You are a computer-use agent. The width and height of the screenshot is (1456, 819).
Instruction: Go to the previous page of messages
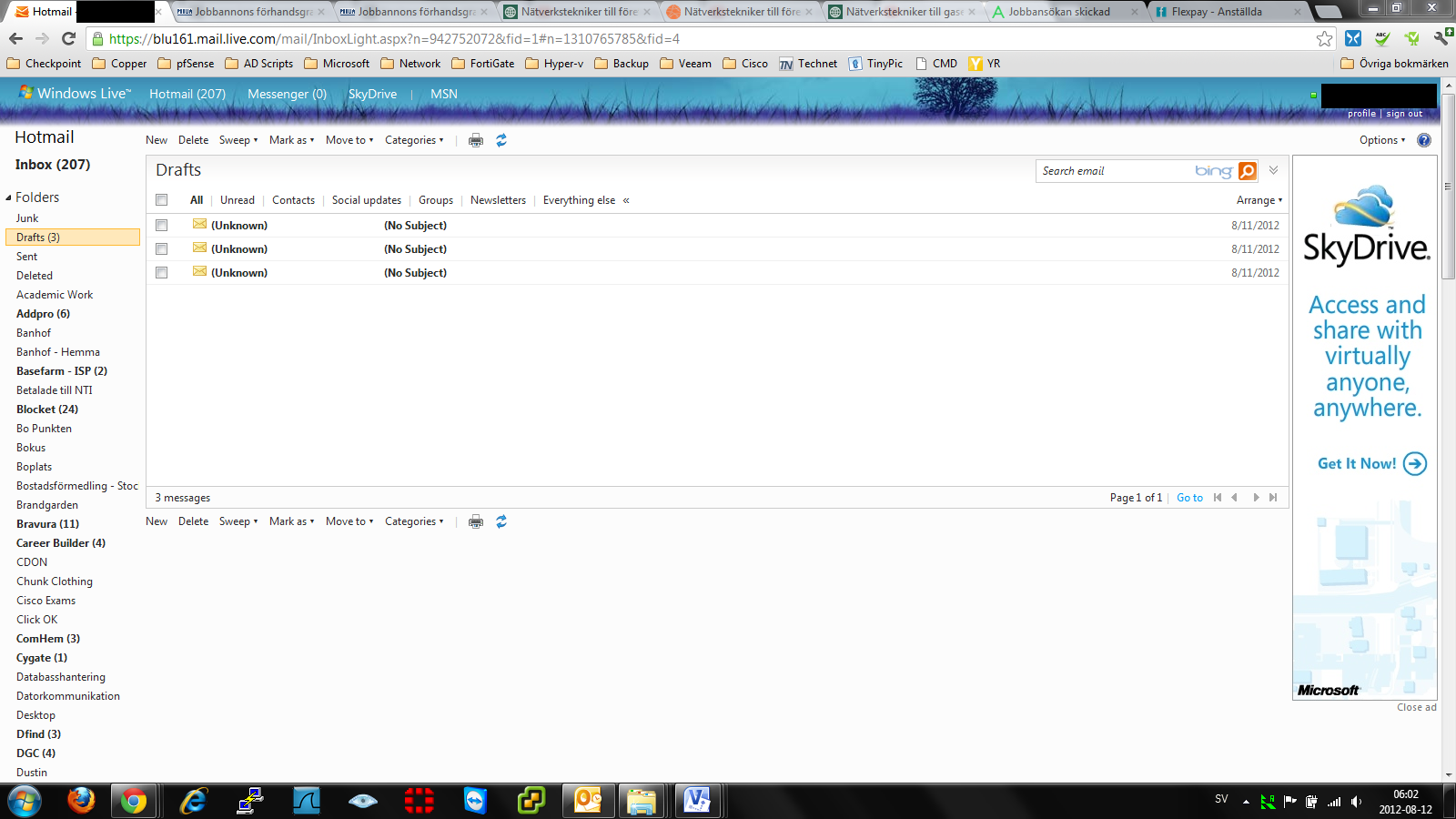(x=1235, y=498)
